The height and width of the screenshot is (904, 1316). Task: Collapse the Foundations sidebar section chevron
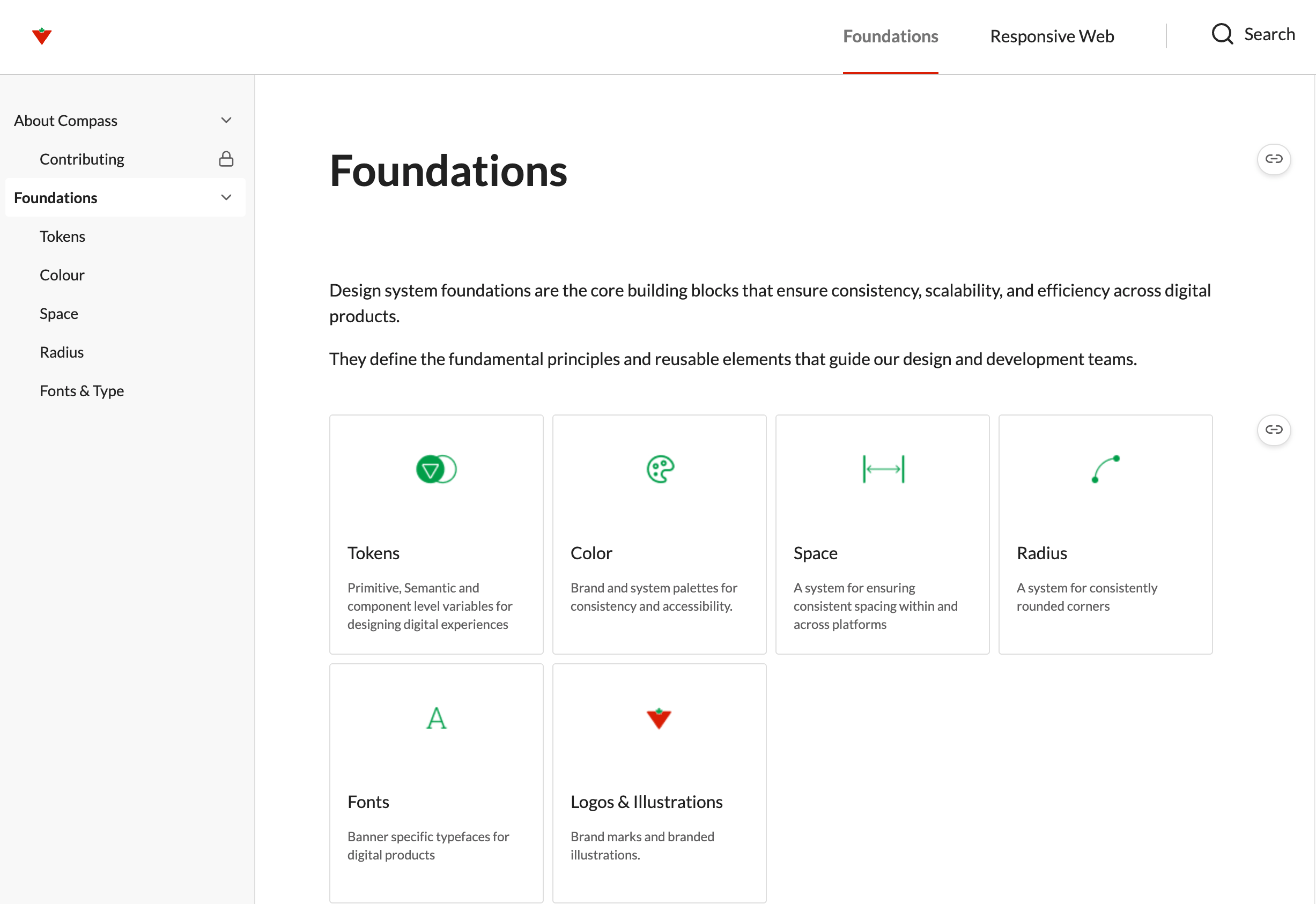click(x=226, y=198)
